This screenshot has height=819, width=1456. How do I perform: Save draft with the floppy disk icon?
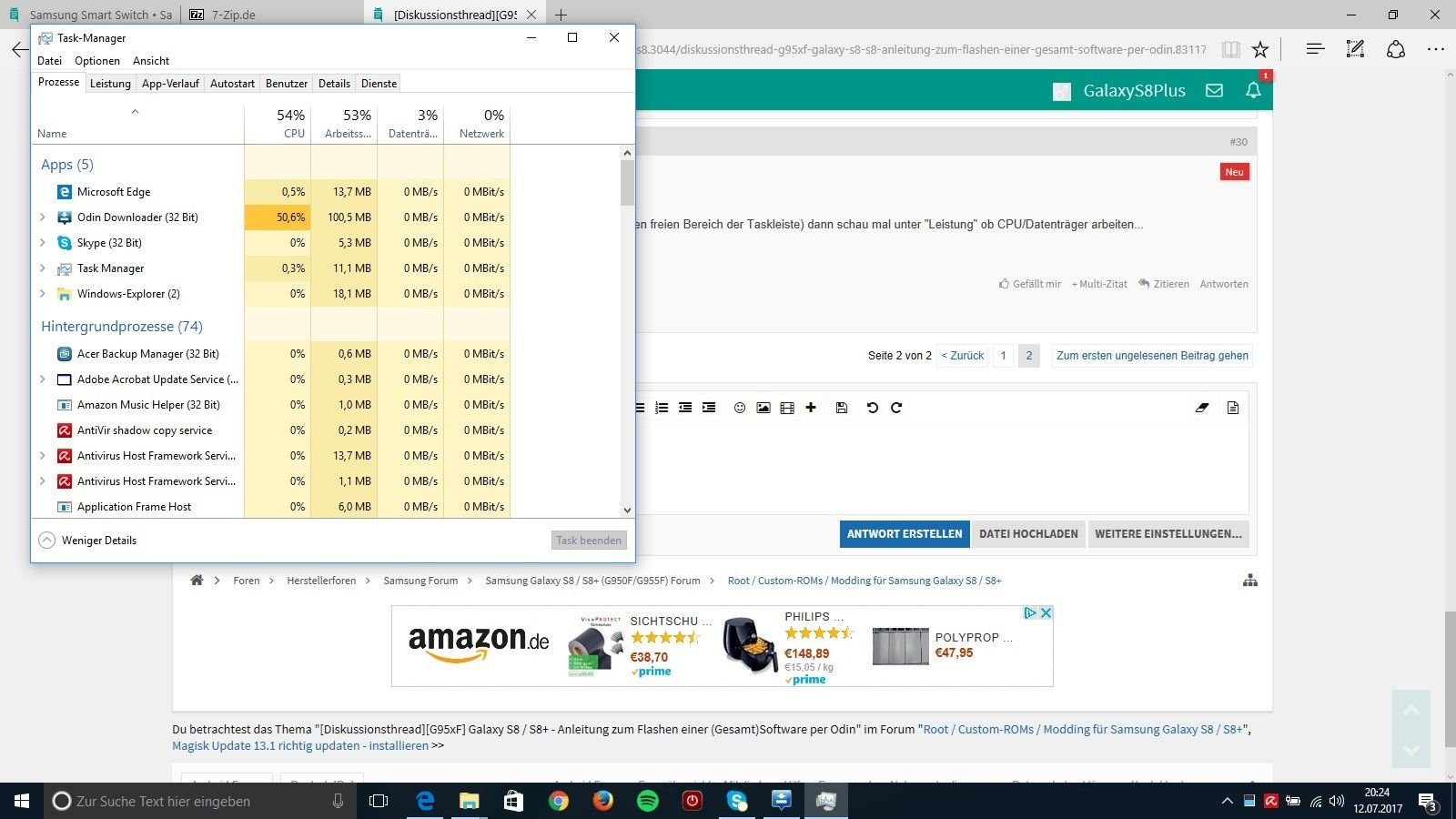pos(842,408)
